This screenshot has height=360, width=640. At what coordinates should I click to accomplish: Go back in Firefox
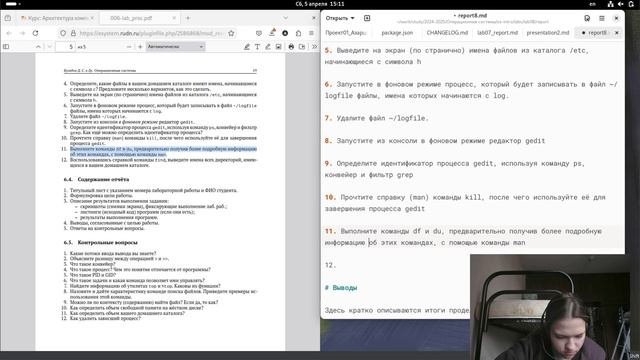point(9,33)
